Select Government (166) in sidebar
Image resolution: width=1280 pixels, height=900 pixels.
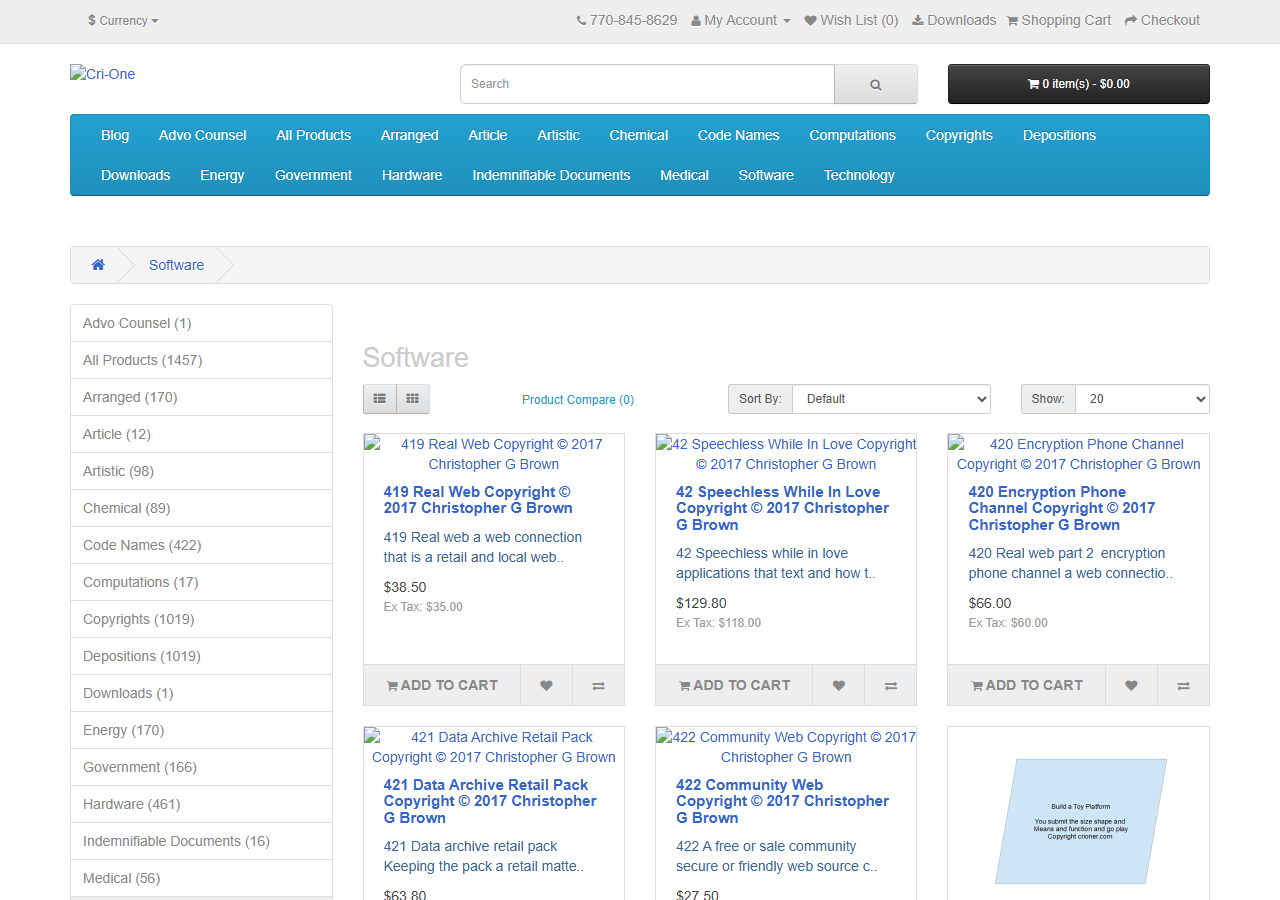tap(201, 767)
